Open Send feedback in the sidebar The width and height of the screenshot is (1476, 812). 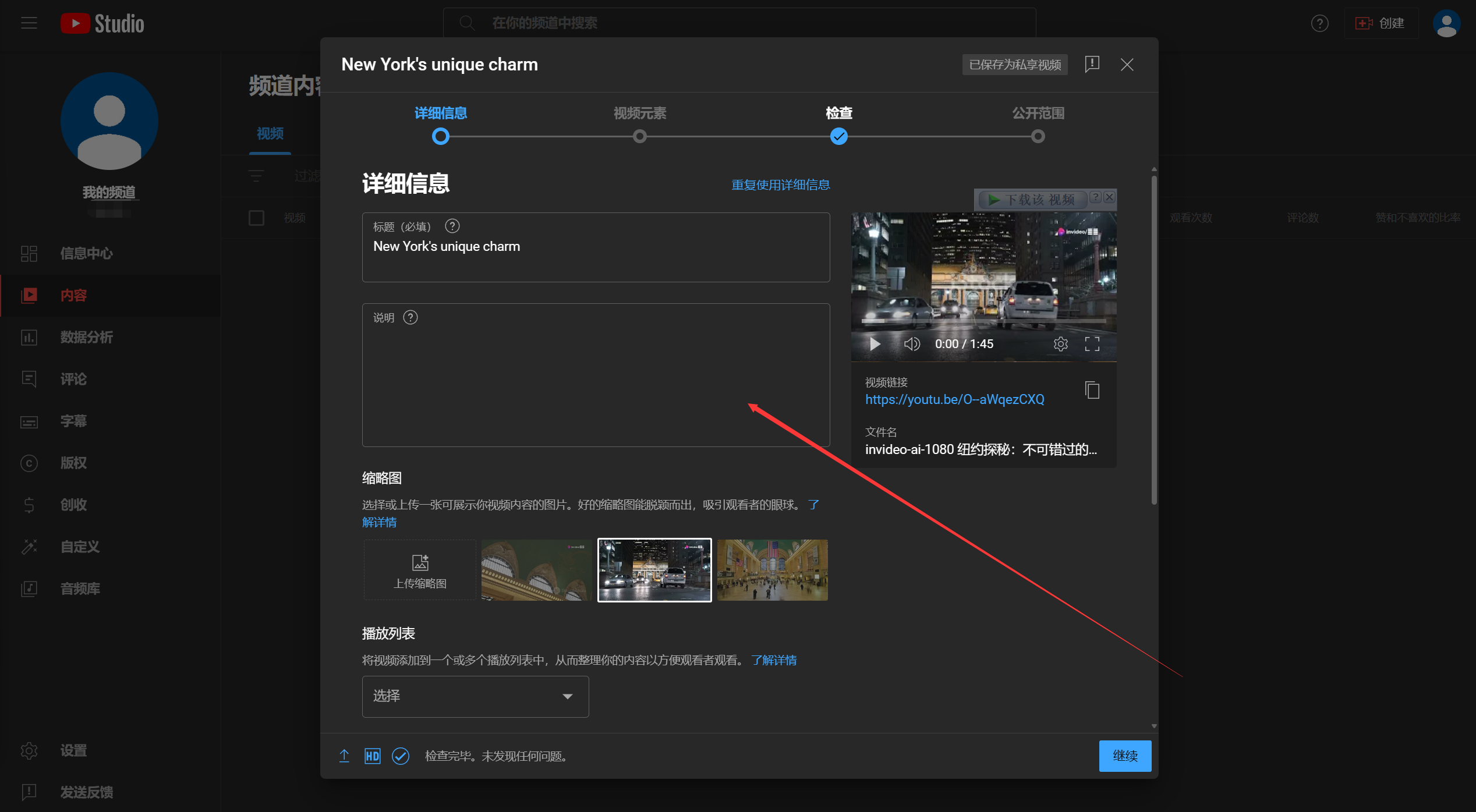tap(110, 792)
